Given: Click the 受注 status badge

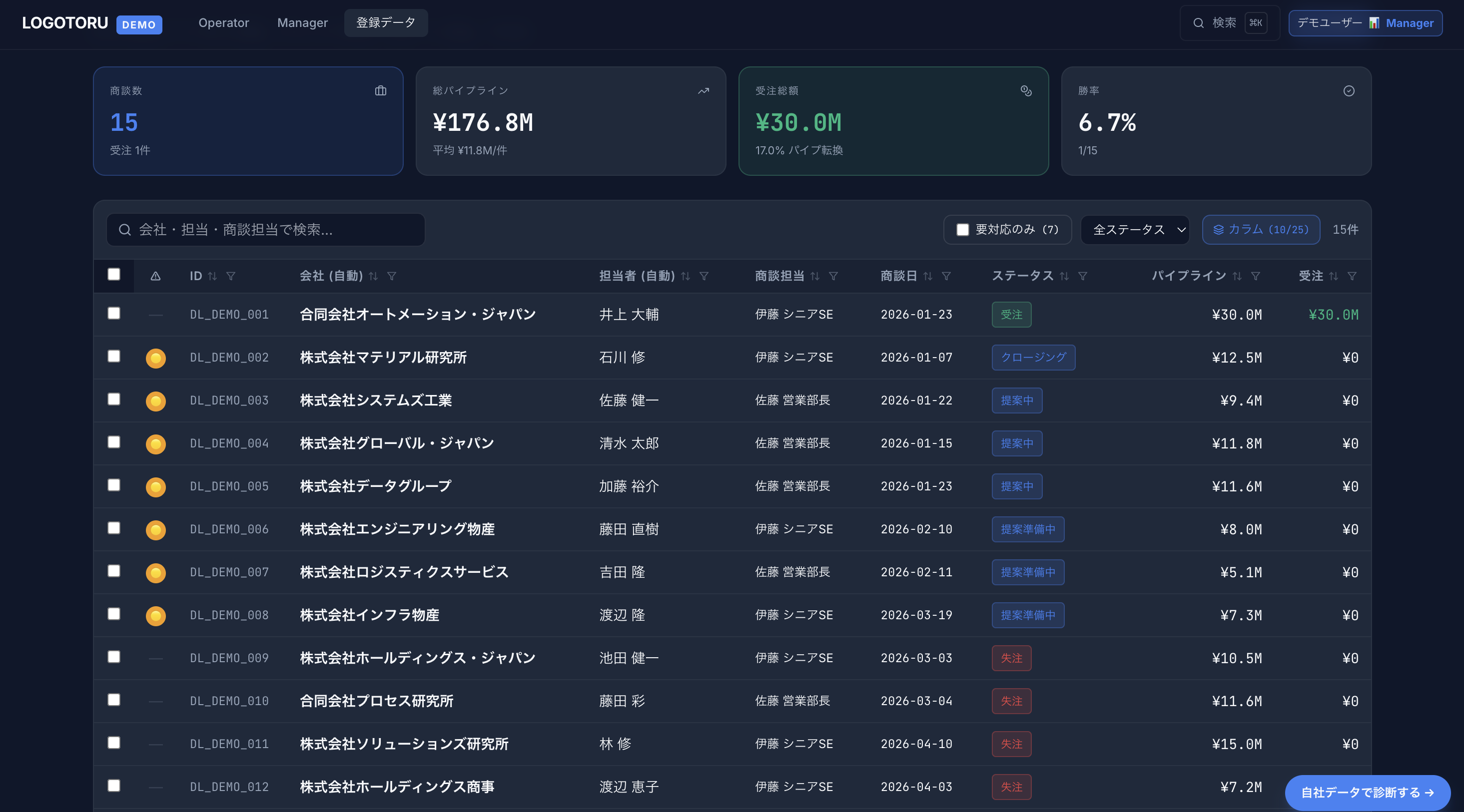Looking at the screenshot, I should [1012, 315].
